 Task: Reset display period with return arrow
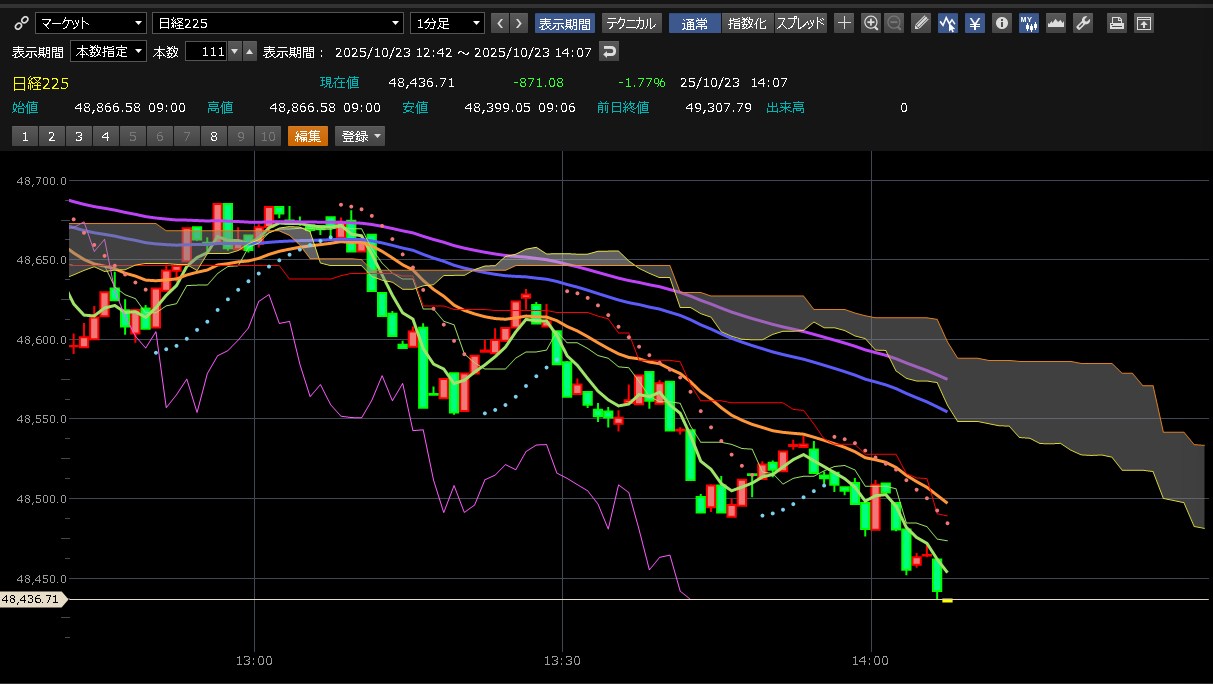click(609, 52)
